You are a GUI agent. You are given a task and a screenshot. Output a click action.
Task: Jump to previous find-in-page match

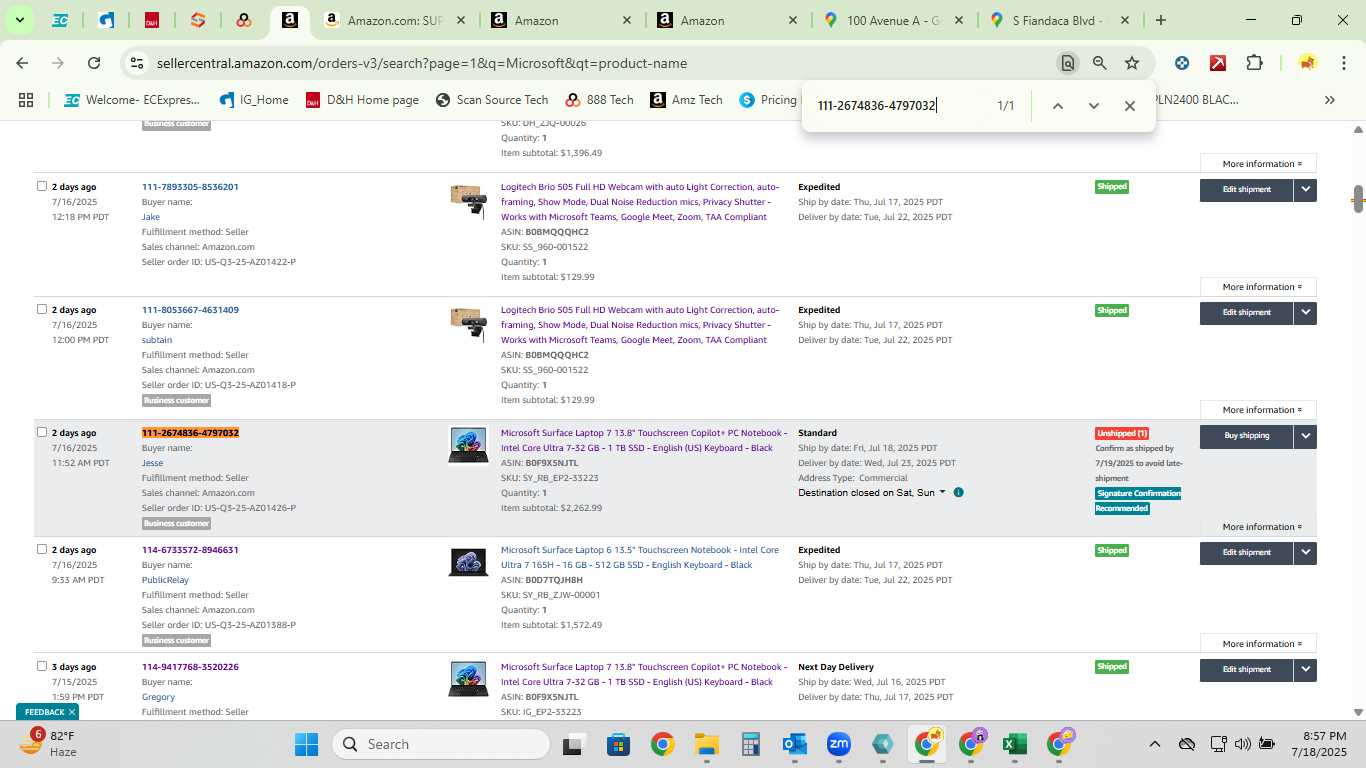pos(1057,106)
